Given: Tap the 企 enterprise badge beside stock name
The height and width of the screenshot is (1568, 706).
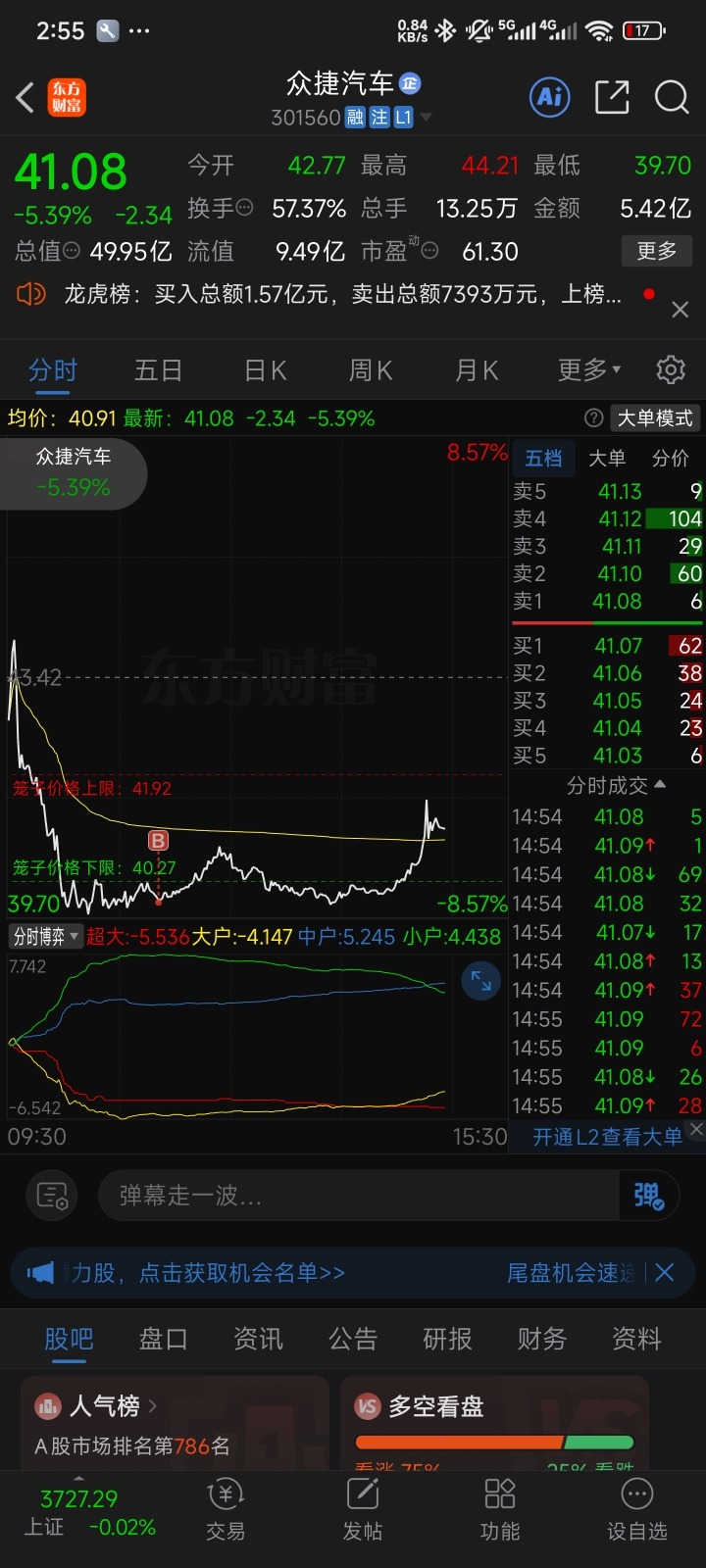Looking at the screenshot, I should click(410, 84).
